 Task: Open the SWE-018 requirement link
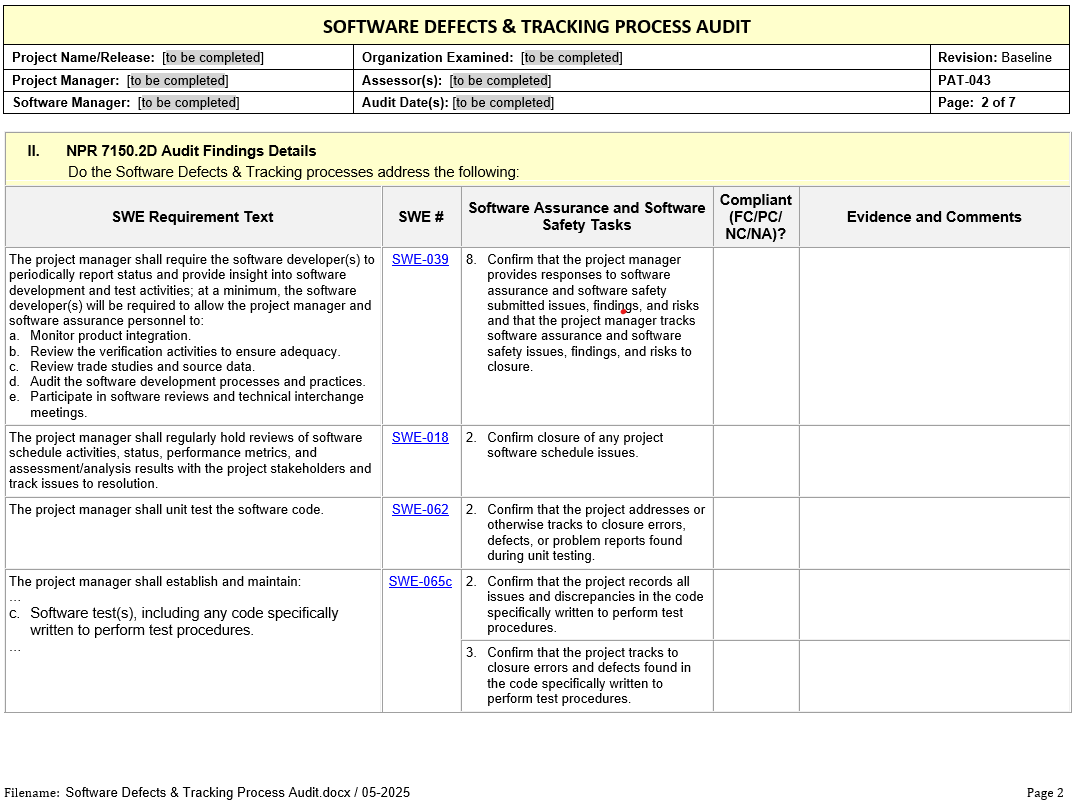[x=420, y=438]
